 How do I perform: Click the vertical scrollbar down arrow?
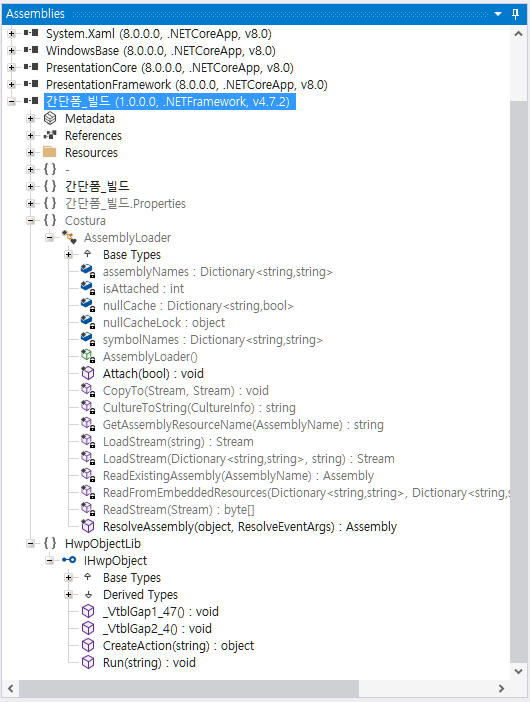click(x=518, y=671)
